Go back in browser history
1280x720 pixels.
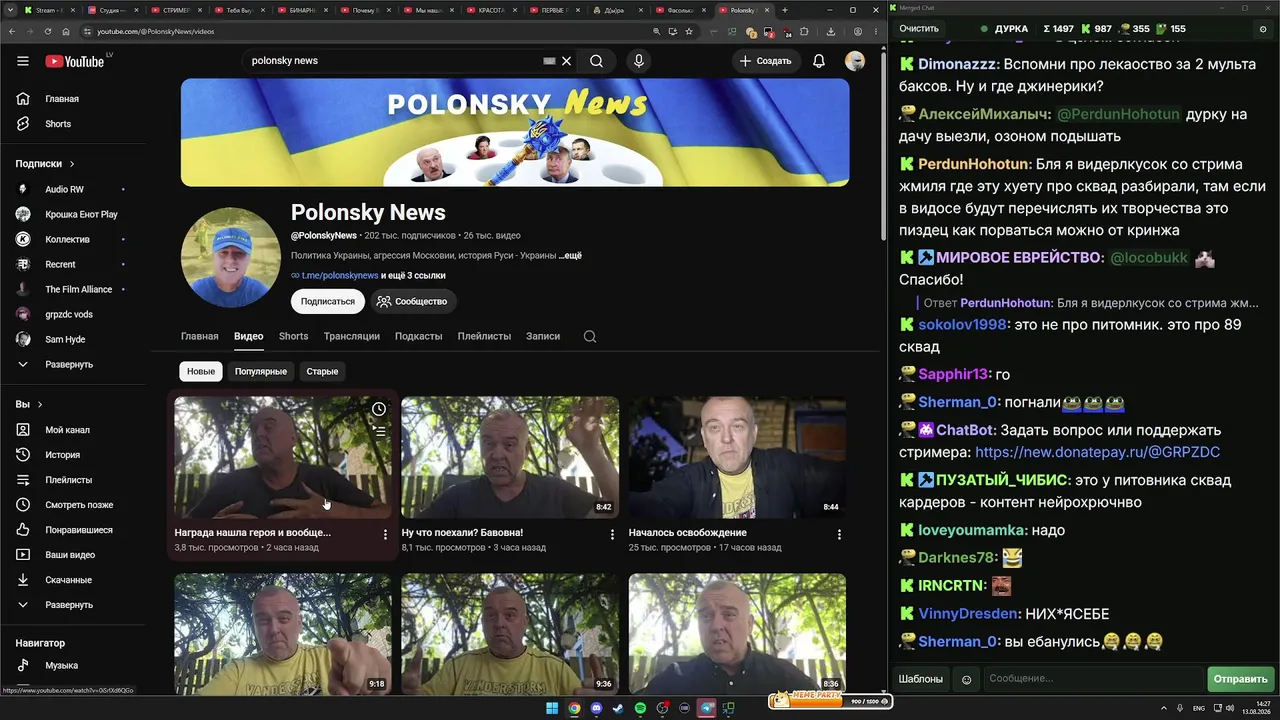11,31
